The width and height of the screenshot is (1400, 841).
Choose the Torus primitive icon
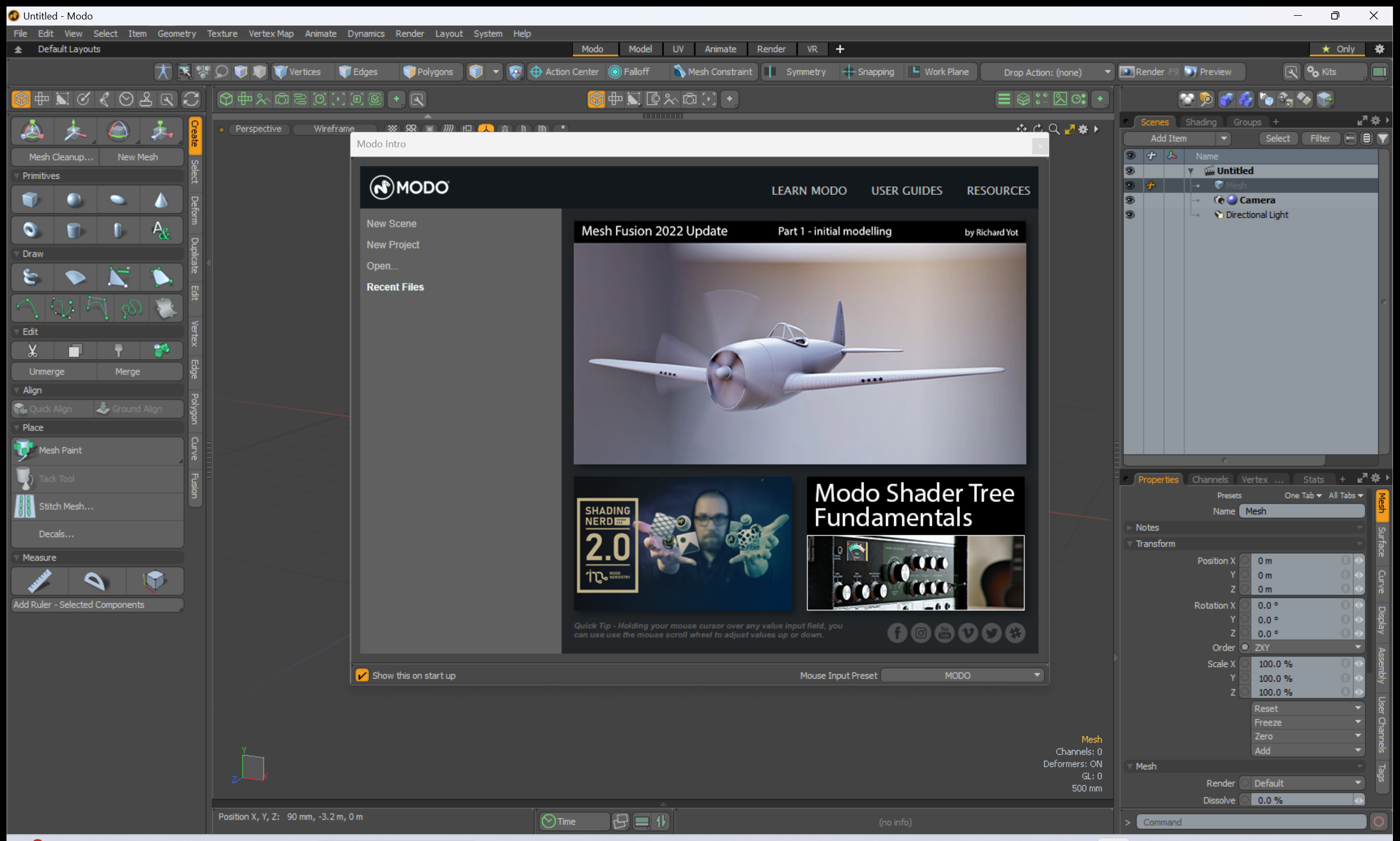click(31, 230)
